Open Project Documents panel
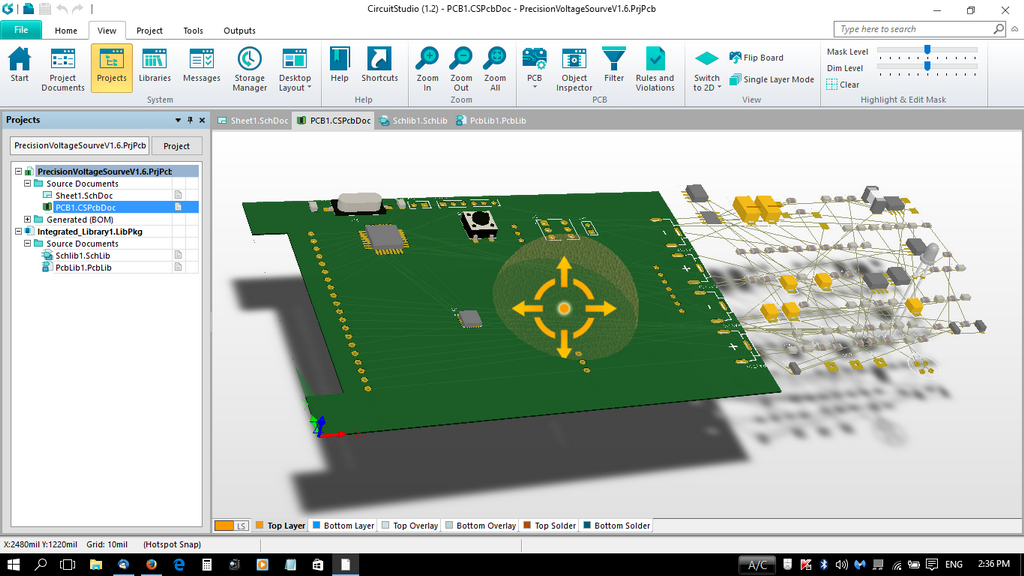 pos(63,69)
